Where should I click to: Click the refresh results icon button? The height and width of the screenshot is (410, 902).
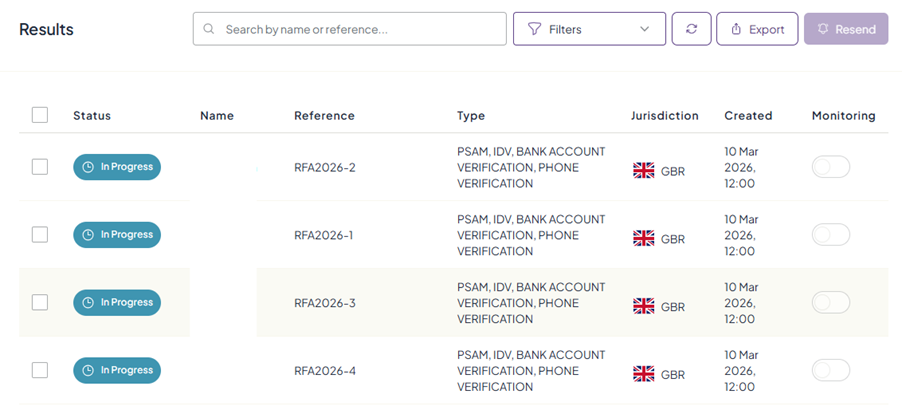[x=691, y=29]
